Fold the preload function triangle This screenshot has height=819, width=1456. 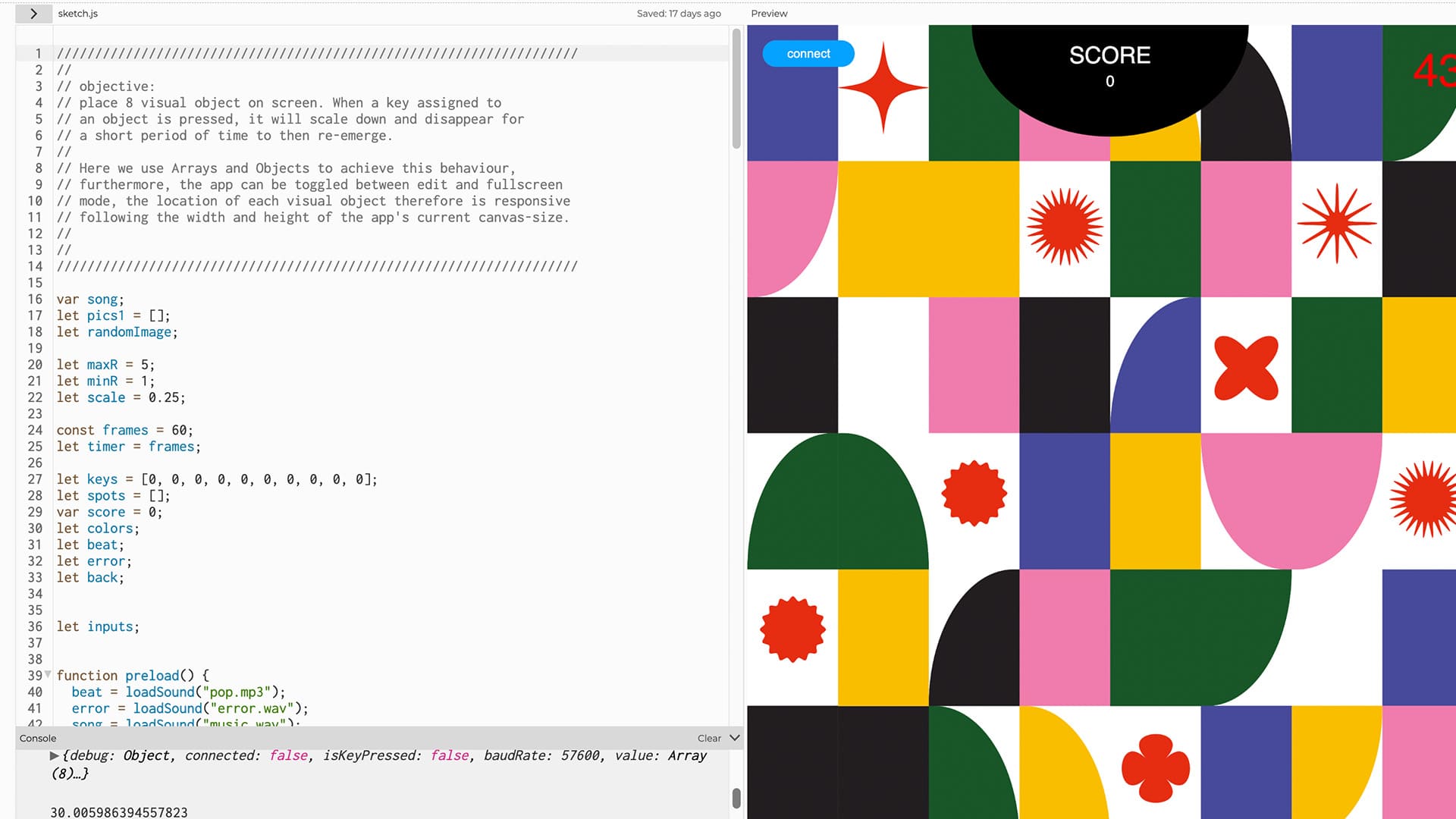coord(48,674)
